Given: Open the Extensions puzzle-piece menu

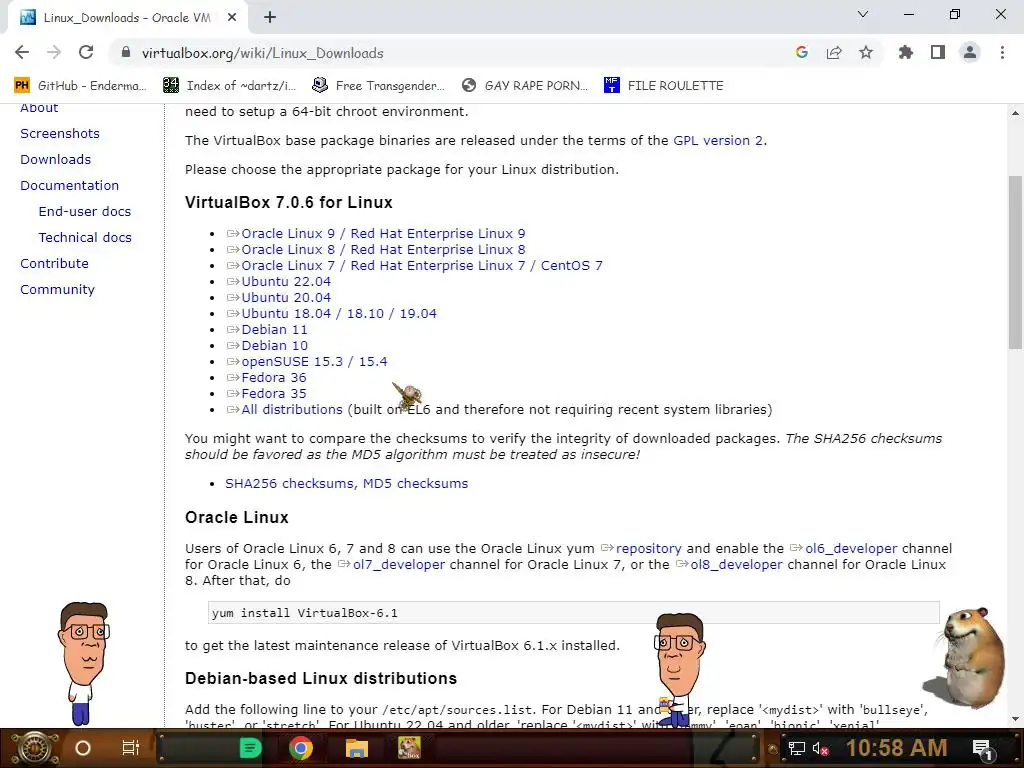Looking at the screenshot, I should pos(905,52).
